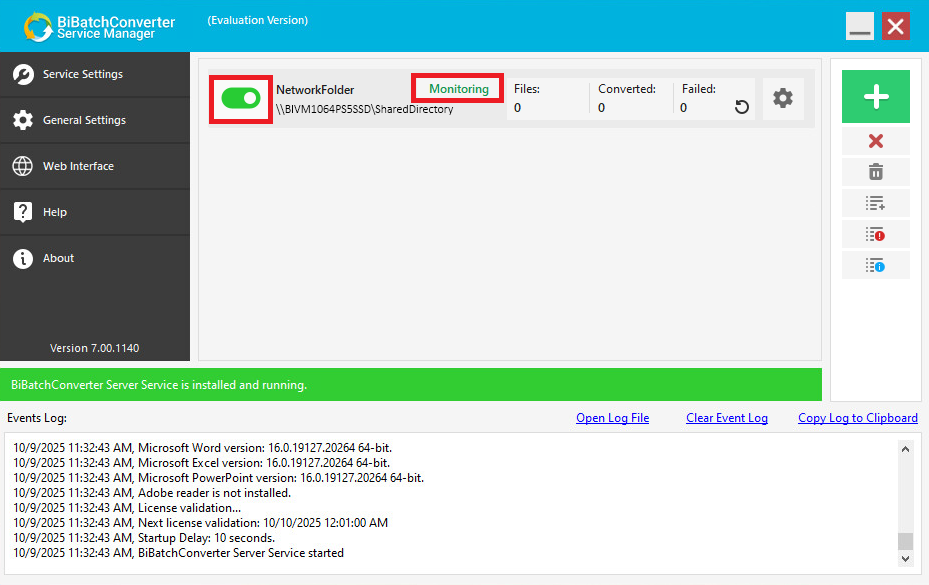
Task: Open the list with red error badge
Action: (875, 234)
